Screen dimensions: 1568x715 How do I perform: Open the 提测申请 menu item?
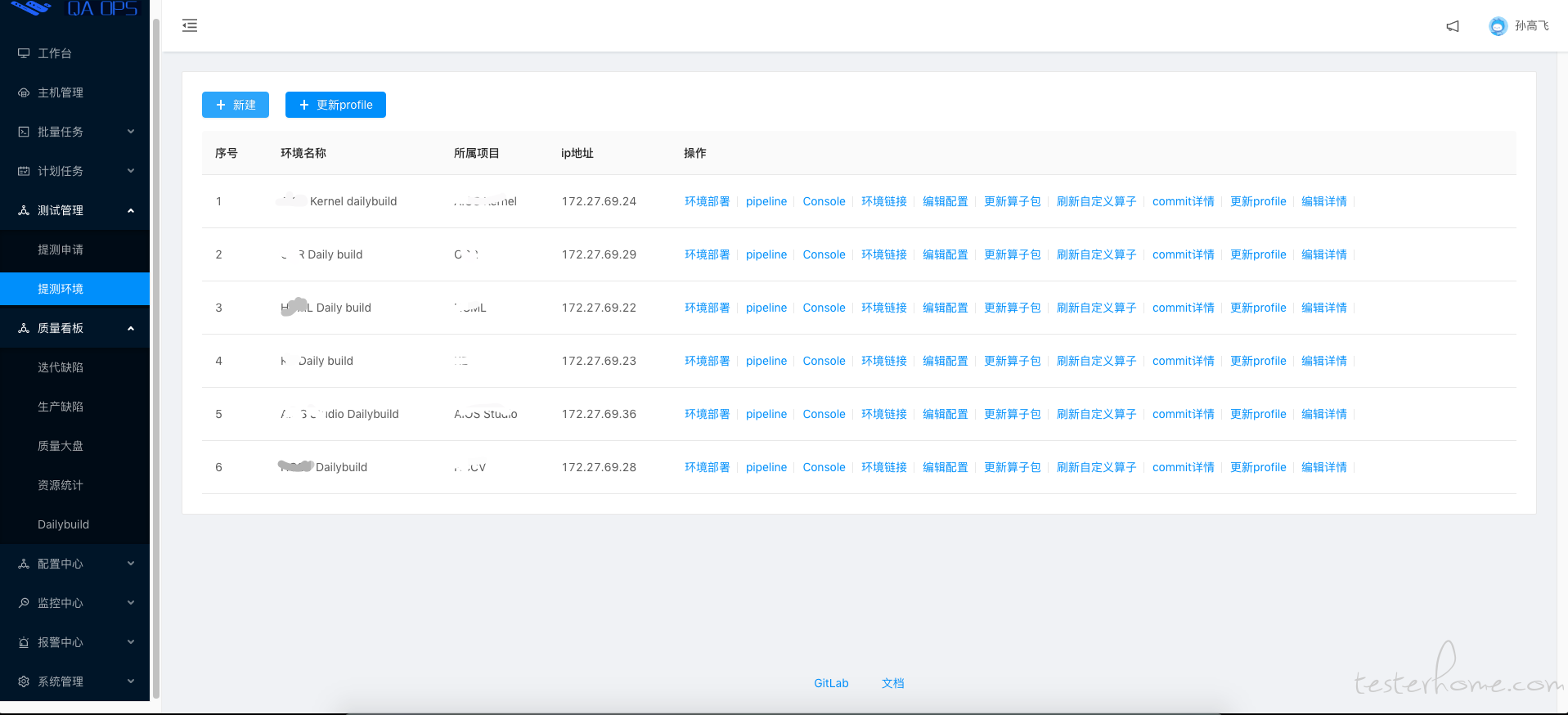[x=61, y=250]
